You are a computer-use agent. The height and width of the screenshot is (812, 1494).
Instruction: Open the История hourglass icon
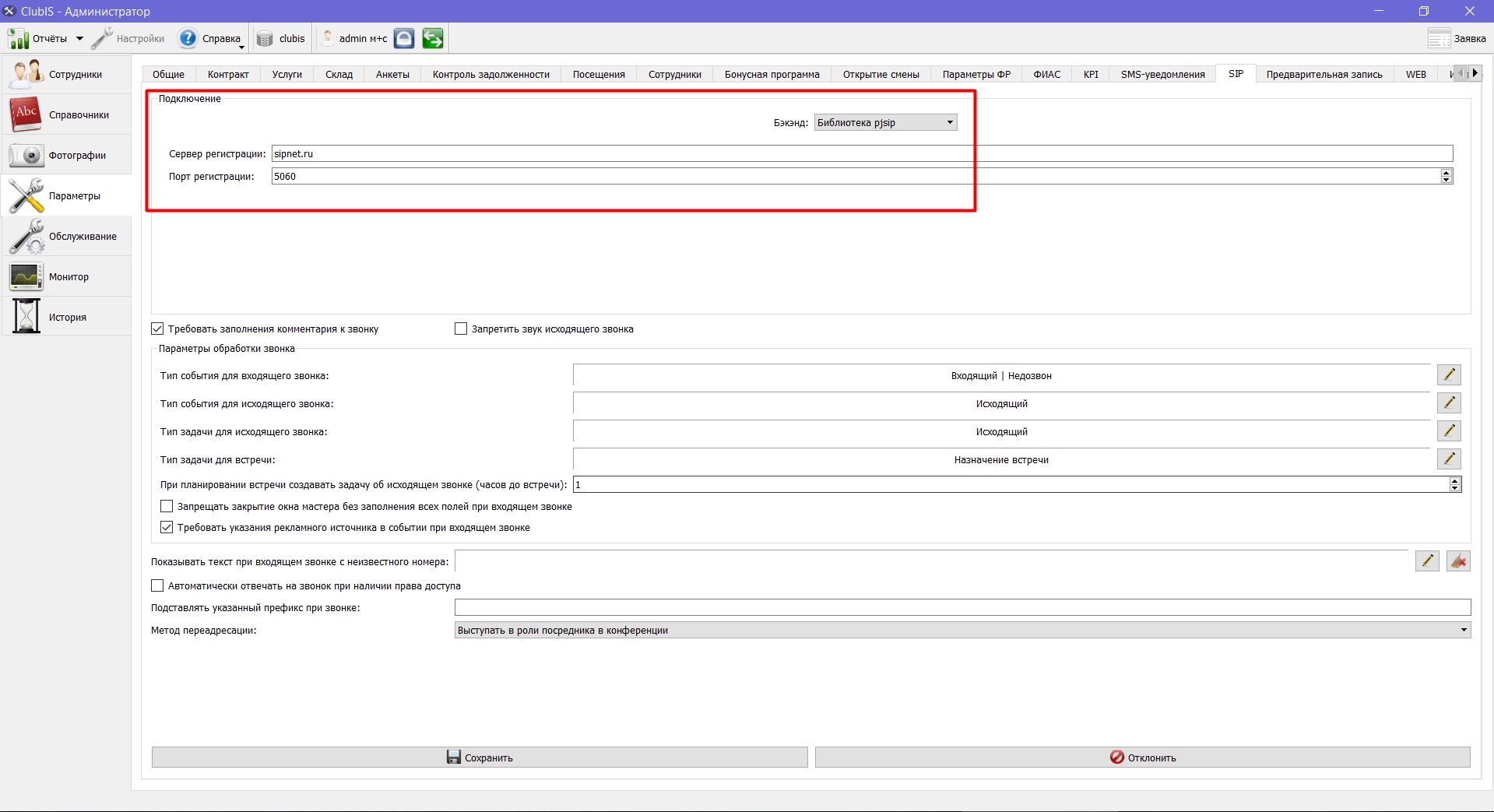coord(26,317)
